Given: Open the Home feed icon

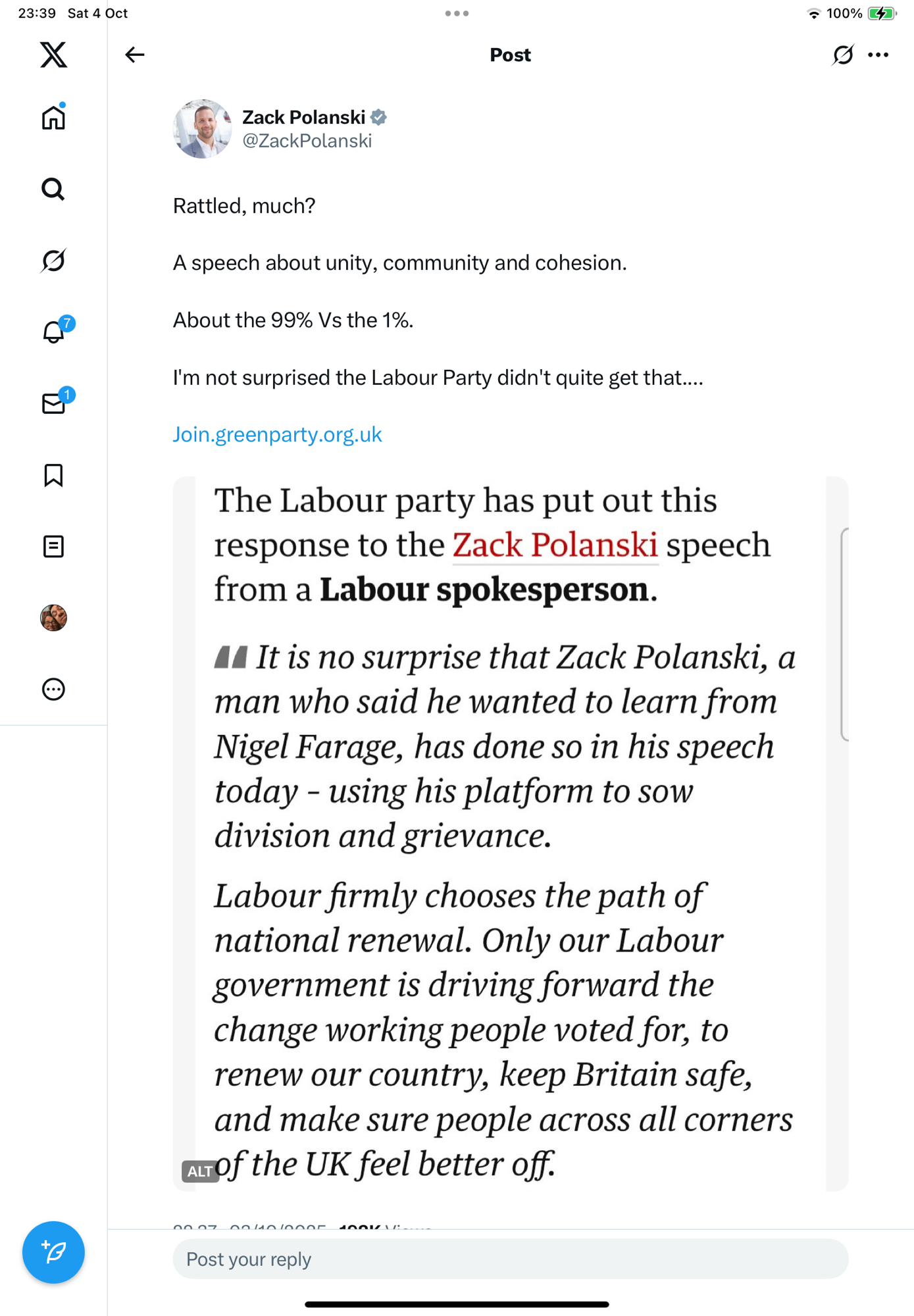Looking at the screenshot, I should pyautogui.click(x=53, y=118).
